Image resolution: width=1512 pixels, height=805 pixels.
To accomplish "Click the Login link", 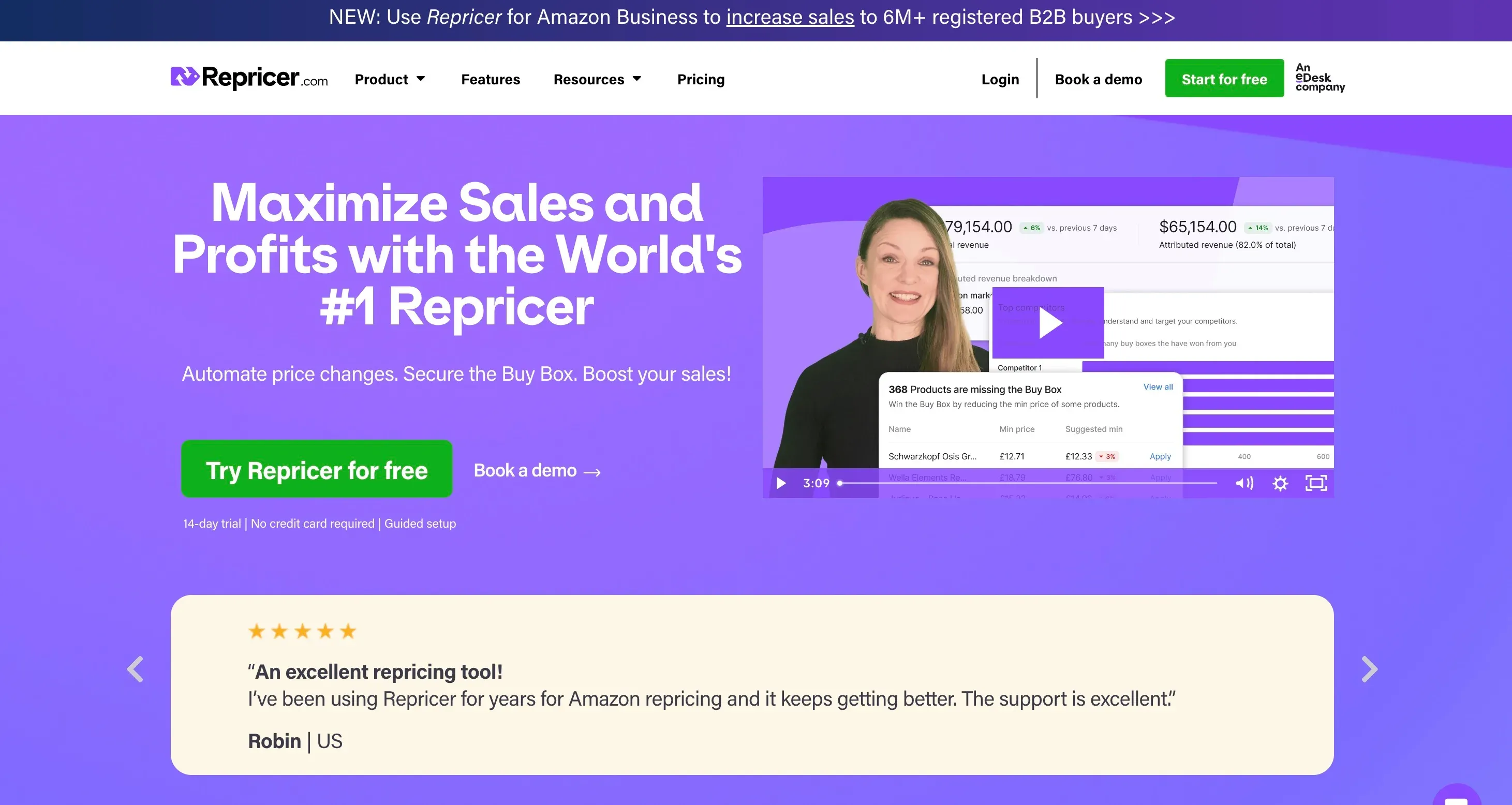I will [x=1000, y=79].
